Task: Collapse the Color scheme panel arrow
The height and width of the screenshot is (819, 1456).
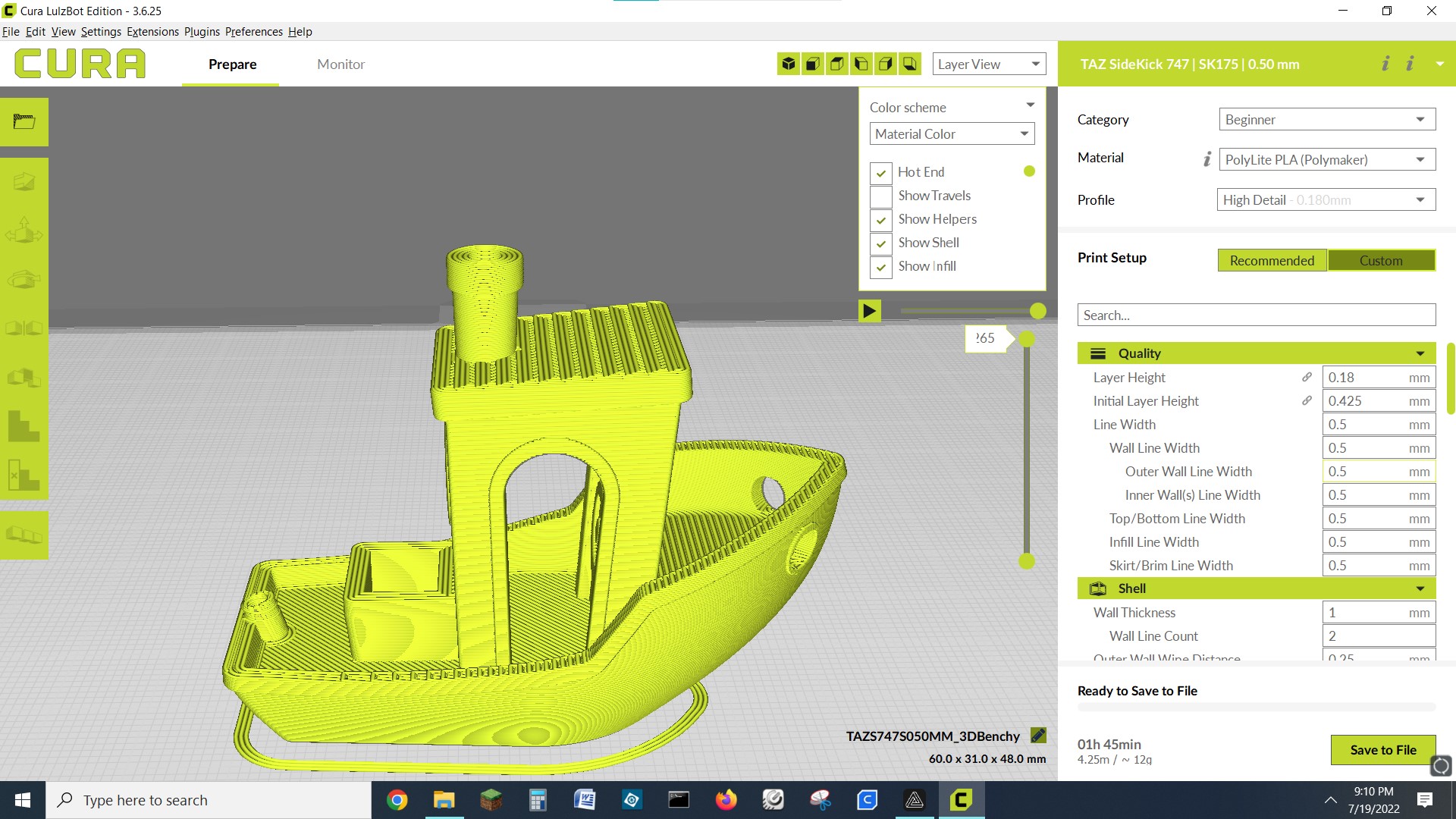Action: (1030, 105)
